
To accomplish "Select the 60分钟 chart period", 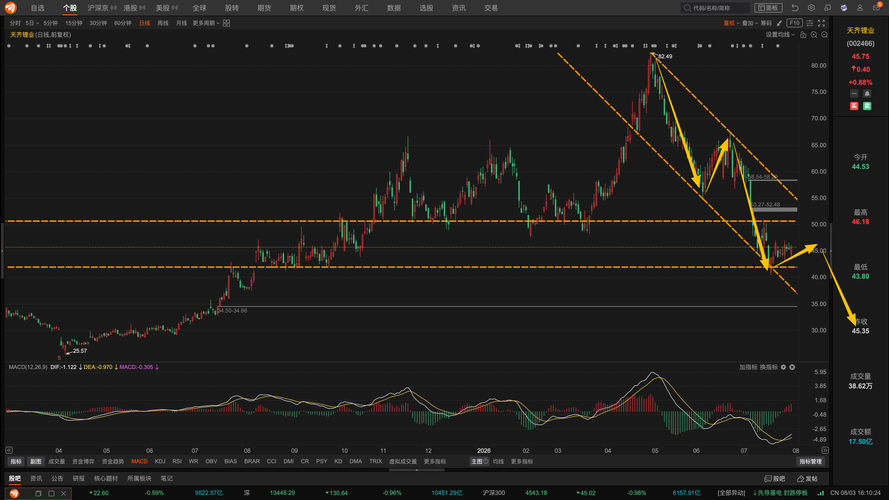I will pyautogui.click(x=122, y=23).
